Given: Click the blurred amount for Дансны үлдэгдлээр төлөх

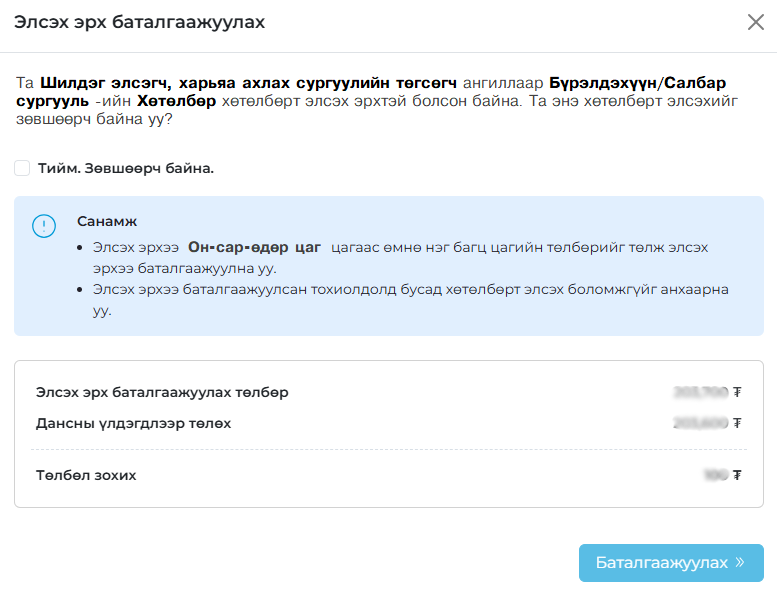Looking at the screenshot, I should (x=701, y=423).
